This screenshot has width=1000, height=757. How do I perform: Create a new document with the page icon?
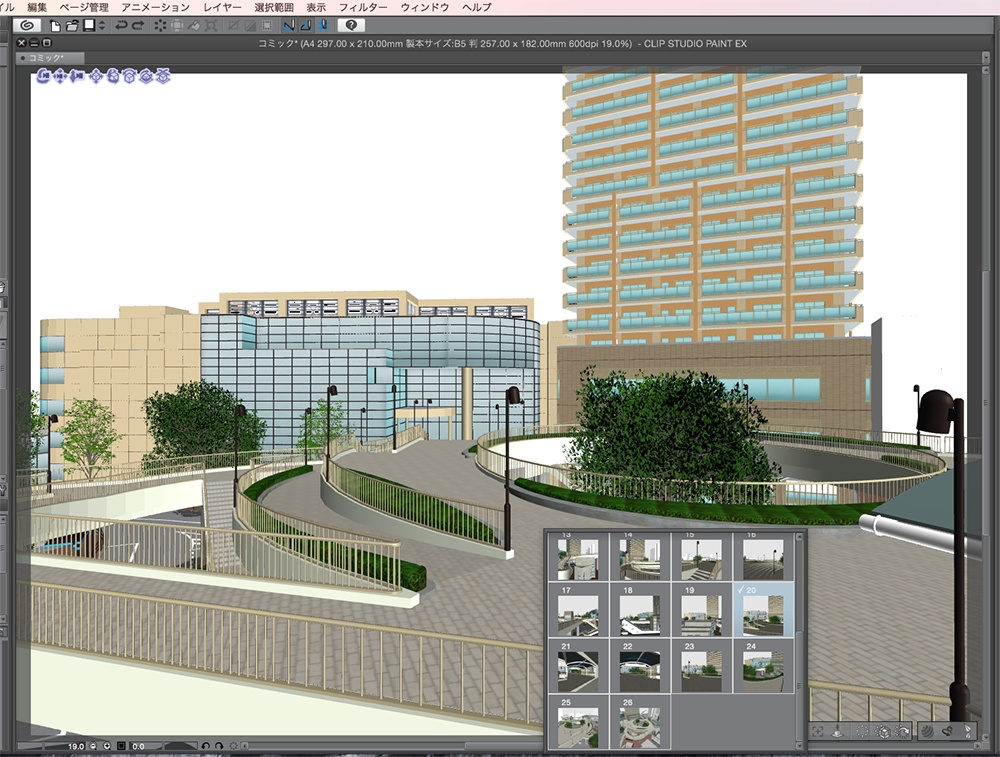55,26
